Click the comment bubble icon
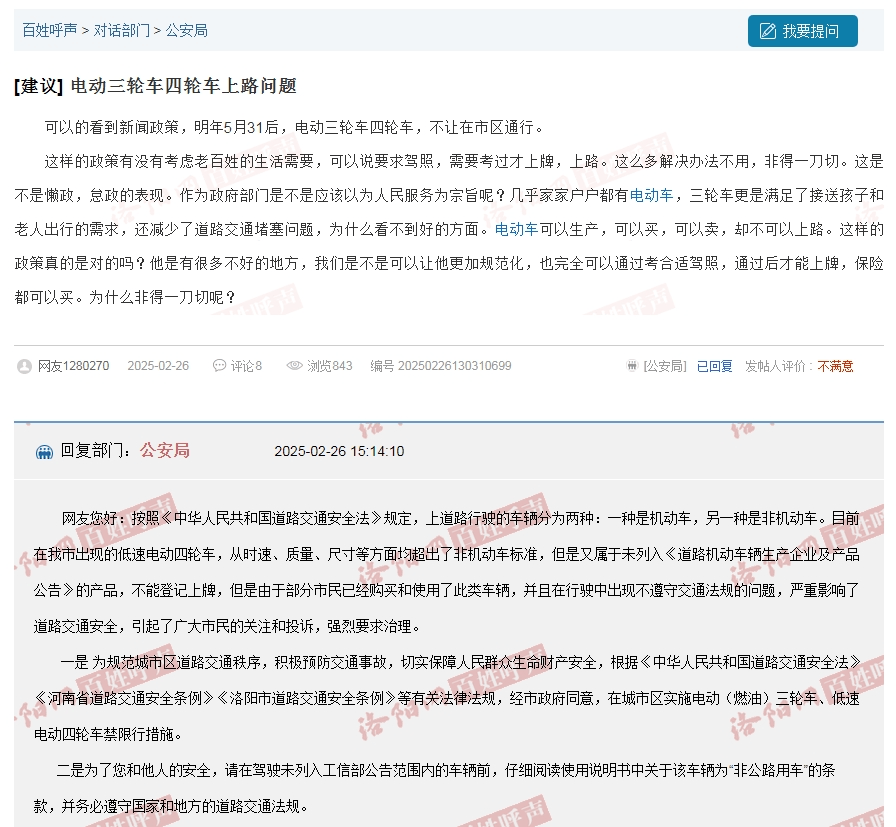 click(219, 365)
